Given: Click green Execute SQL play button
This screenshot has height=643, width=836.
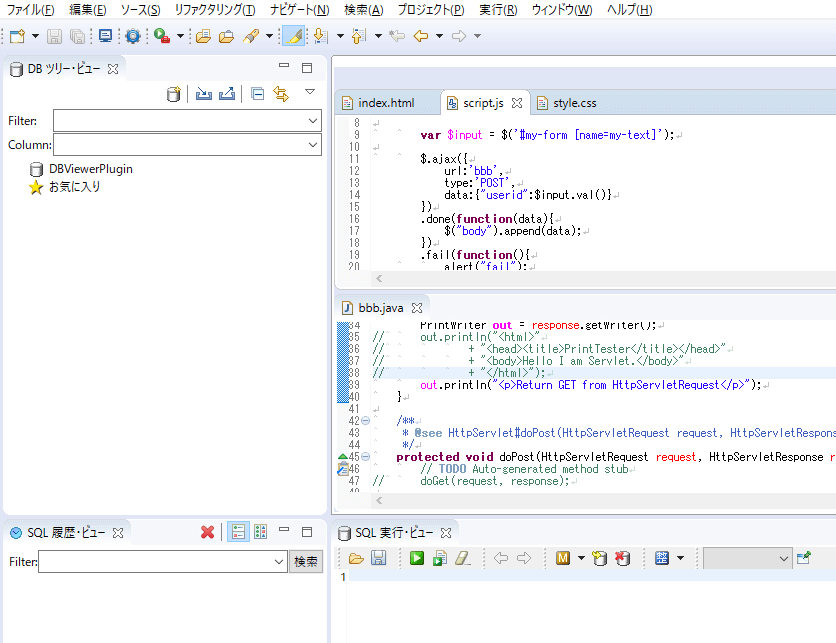Looking at the screenshot, I should tap(417, 558).
